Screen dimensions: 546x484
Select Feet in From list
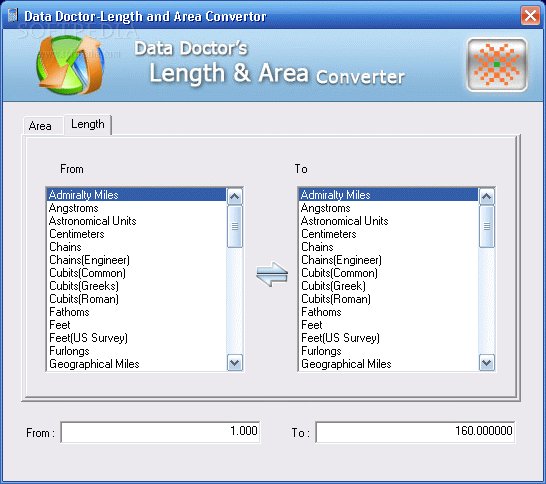pyautogui.click(x=136, y=325)
